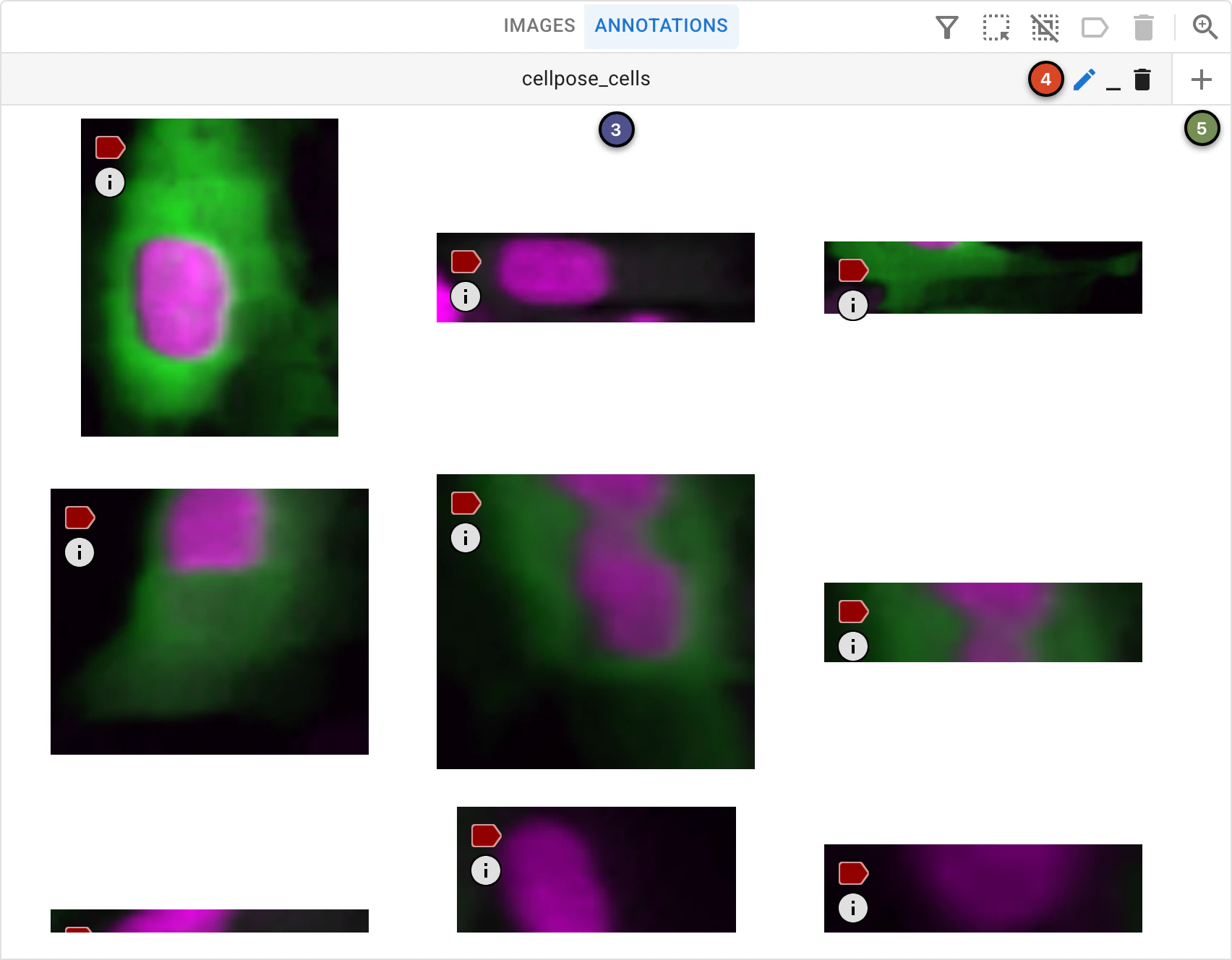Viewport: 1232px width, 960px height.
Task: Open info on right second-row narrow strip thumbnail
Action: (x=853, y=646)
